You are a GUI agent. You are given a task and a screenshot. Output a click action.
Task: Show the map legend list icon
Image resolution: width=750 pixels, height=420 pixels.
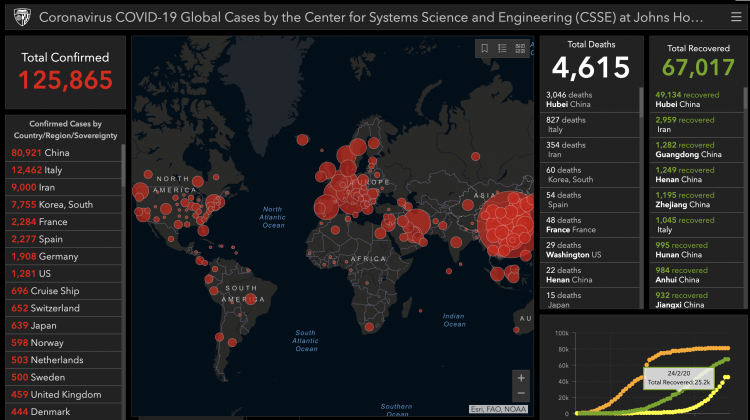tap(503, 48)
